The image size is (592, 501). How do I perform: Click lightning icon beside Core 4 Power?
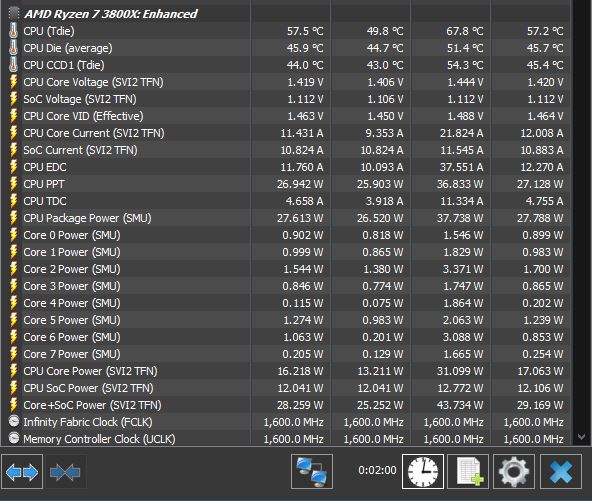[13, 303]
